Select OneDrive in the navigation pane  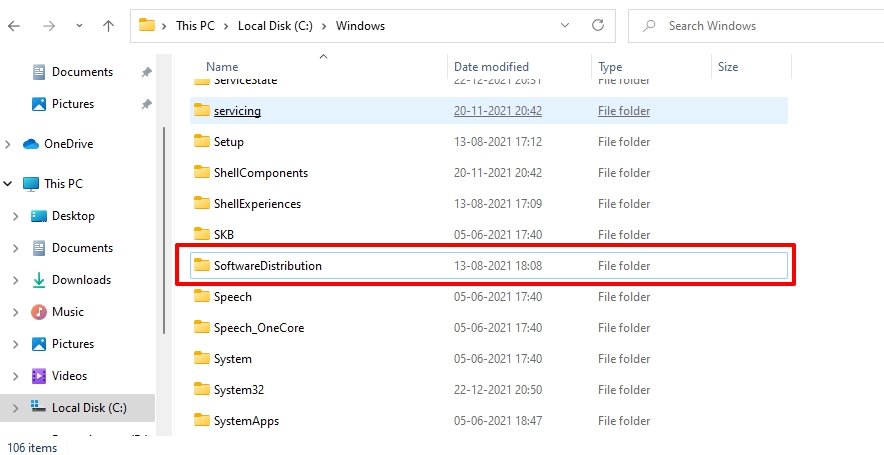[x=68, y=144]
